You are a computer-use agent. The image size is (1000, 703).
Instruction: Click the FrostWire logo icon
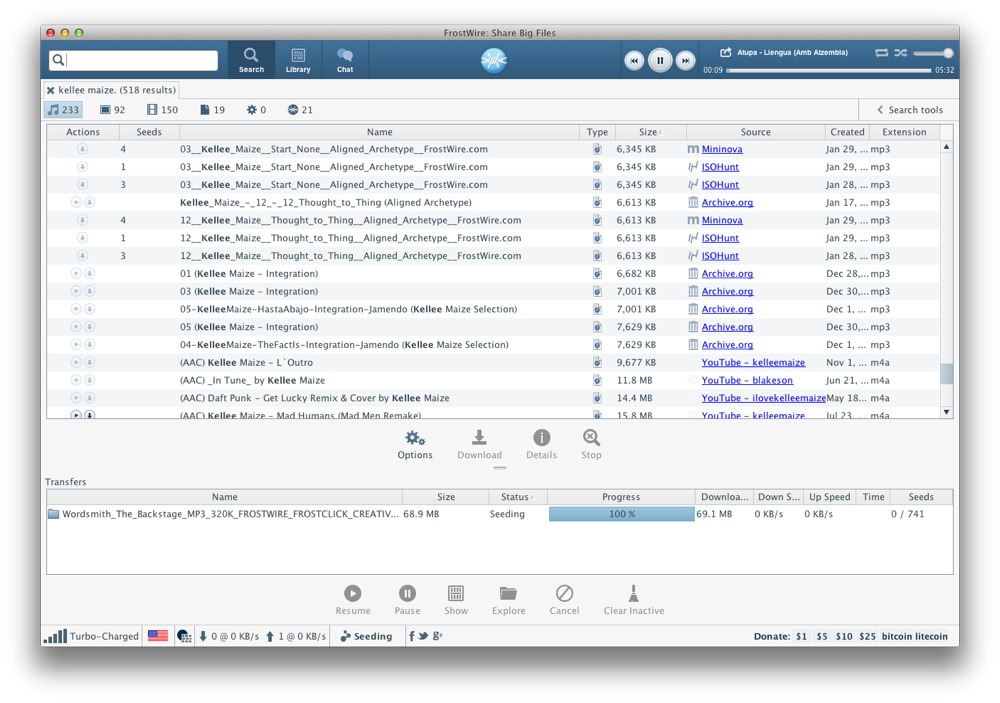(494, 61)
